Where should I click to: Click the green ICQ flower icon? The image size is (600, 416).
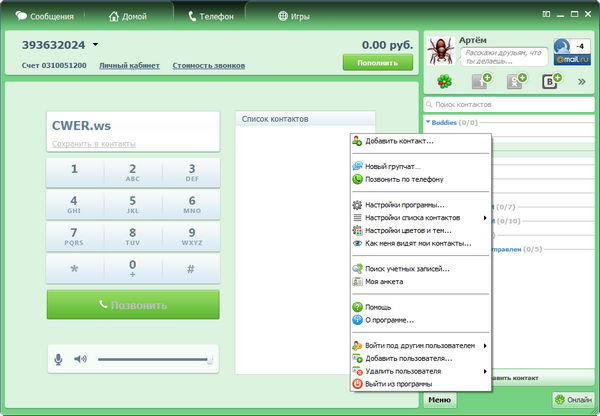[444, 82]
